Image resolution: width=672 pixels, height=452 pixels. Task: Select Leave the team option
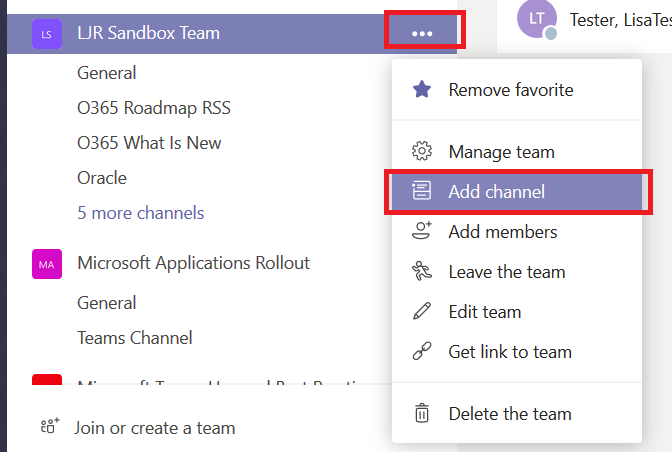516,272
